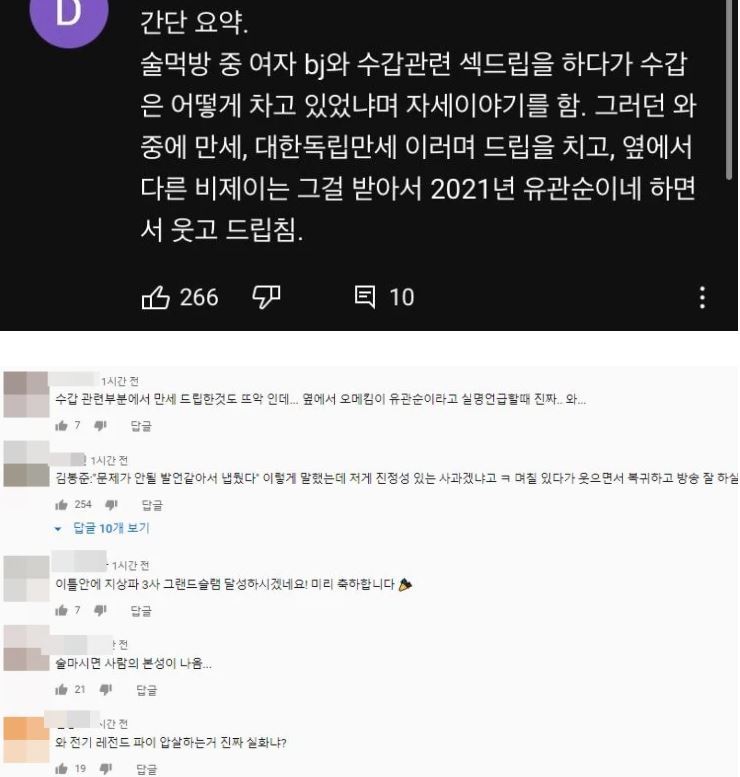The height and width of the screenshot is (777, 740).
Task: Dislike the 유관순 실명언급 comment
Action: 101,426
